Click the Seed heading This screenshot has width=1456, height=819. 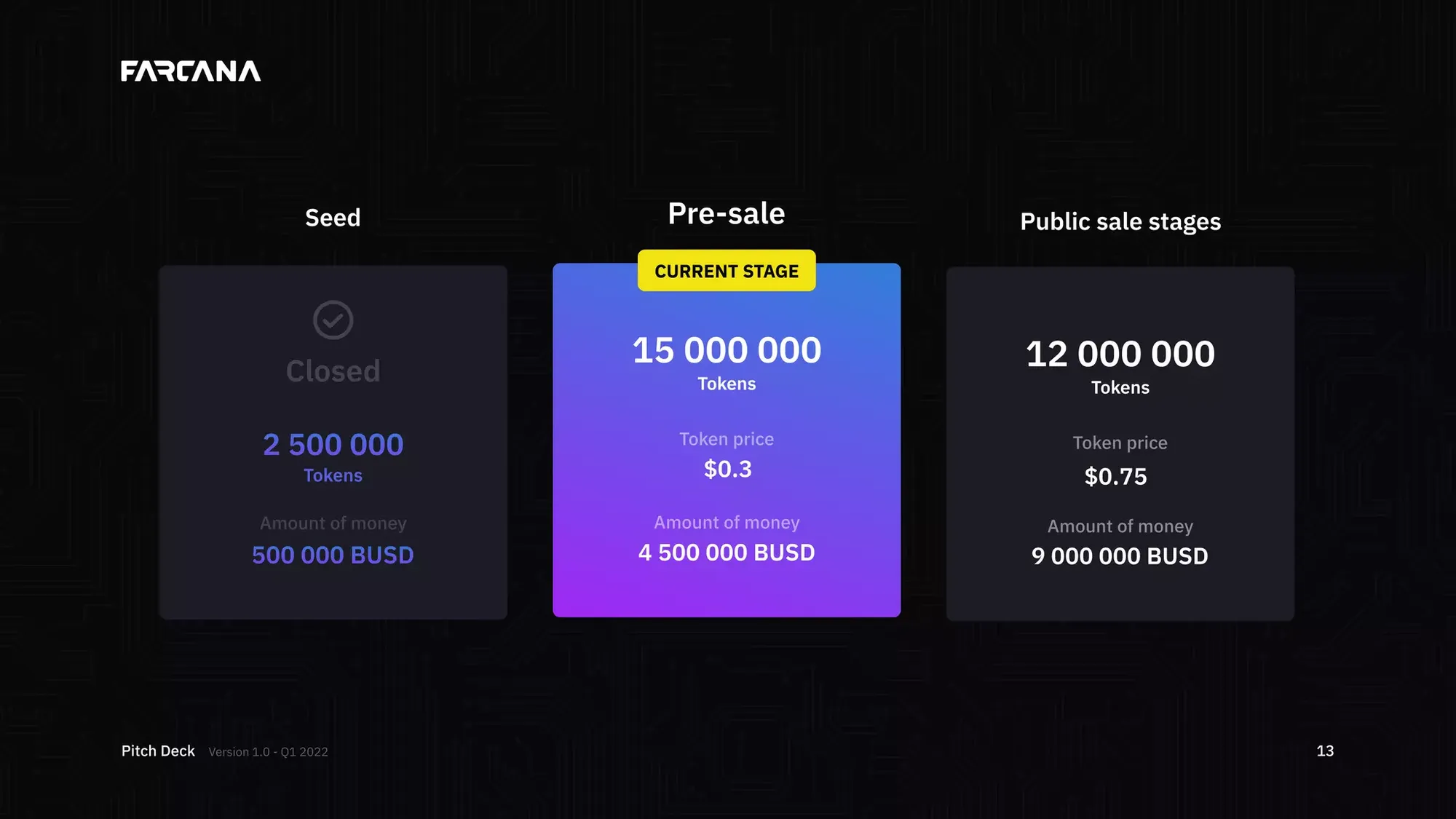click(333, 218)
